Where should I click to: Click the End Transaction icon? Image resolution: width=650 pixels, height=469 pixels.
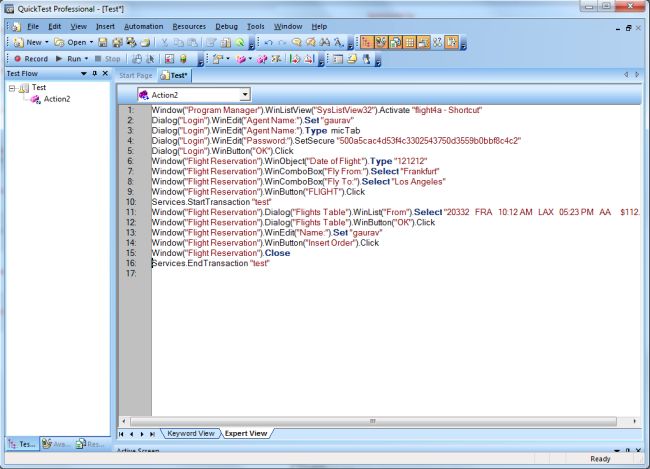click(308, 59)
